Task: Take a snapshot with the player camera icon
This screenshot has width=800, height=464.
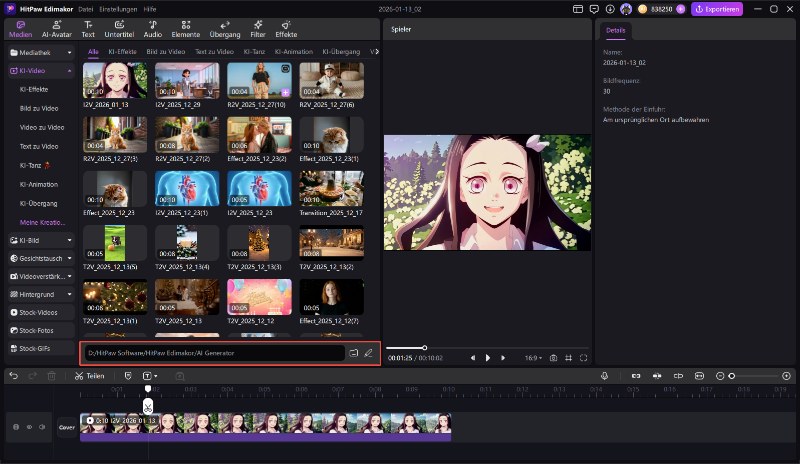Action: pos(553,357)
